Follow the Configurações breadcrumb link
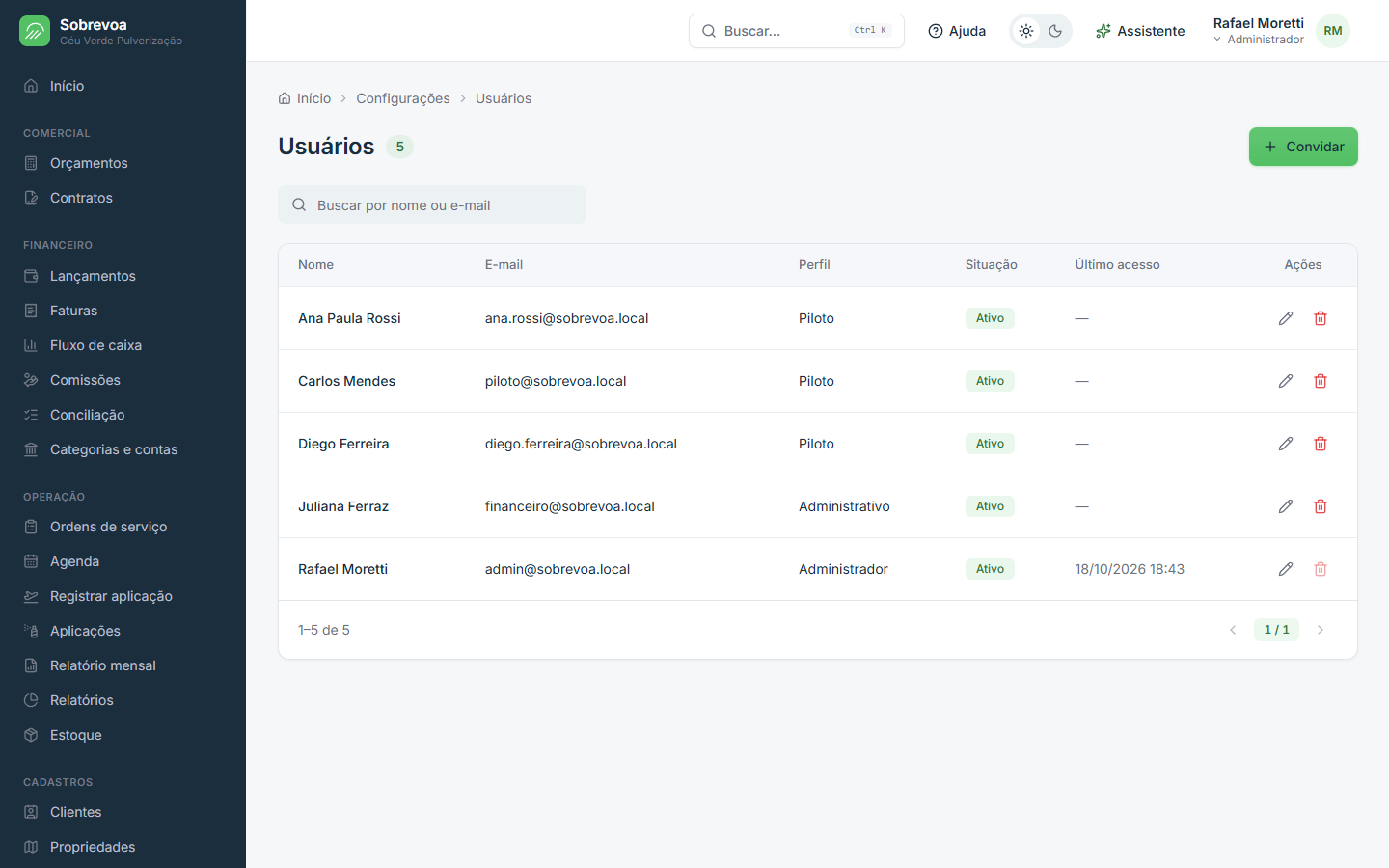The height and width of the screenshot is (868, 1389). point(403,98)
